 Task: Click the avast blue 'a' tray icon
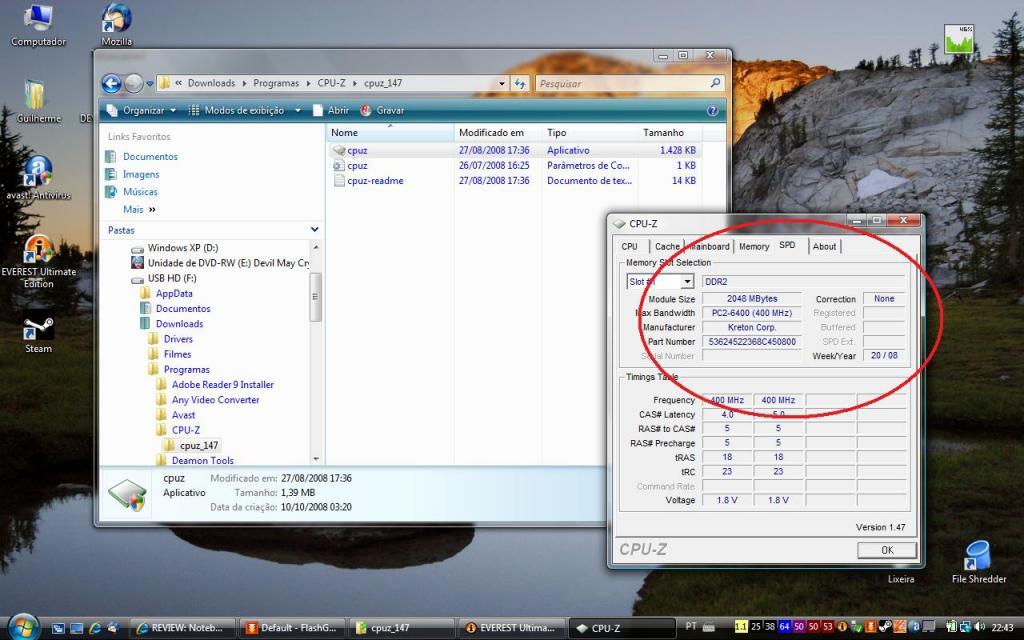(915, 627)
